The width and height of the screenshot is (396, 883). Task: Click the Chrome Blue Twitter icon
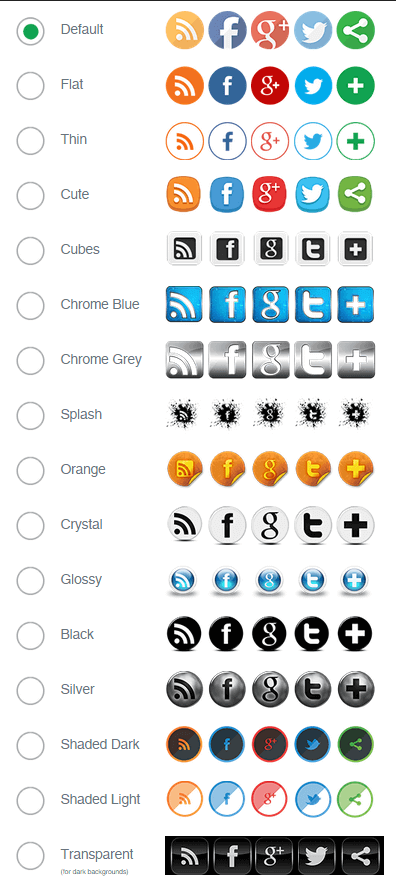[313, 304]
